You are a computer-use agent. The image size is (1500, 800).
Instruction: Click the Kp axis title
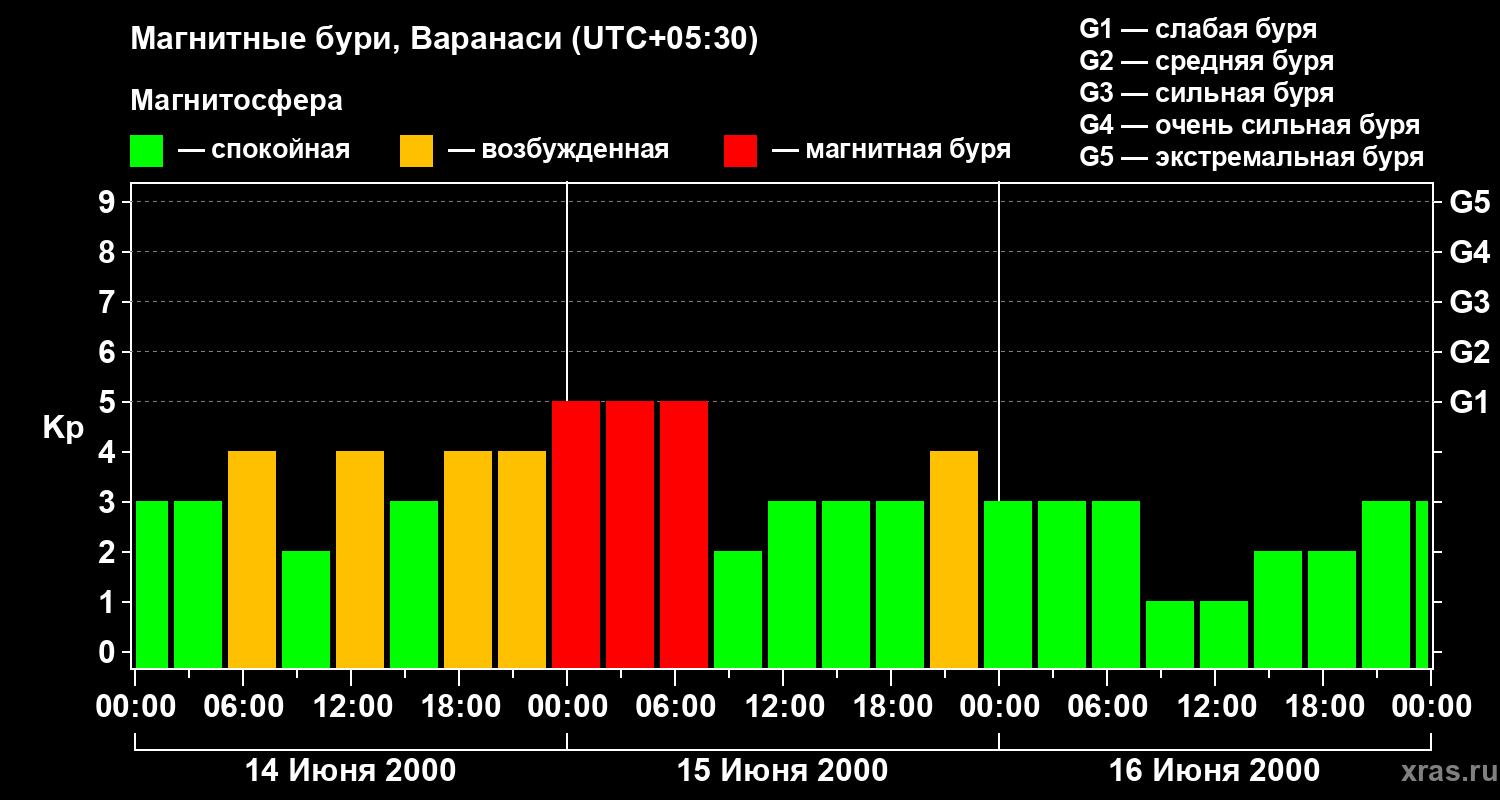[x=63, y=427]
